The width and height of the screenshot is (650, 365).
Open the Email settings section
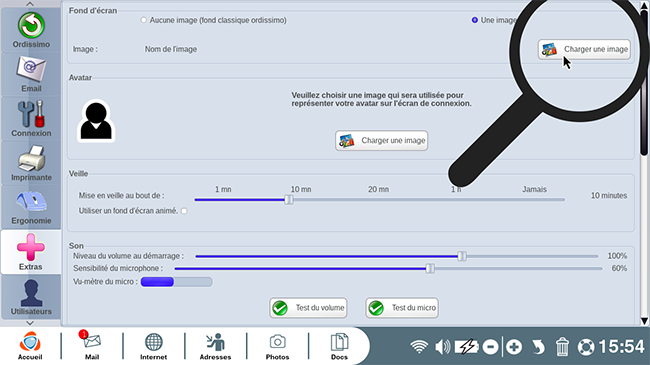coord(31,75)
